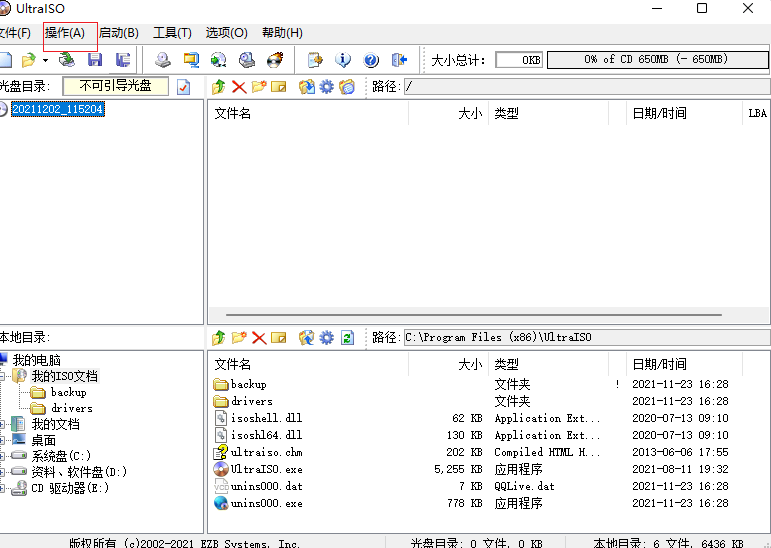Collapse the 我的ISO文档 tree node

pyautogui.click(x=2, y=376)
